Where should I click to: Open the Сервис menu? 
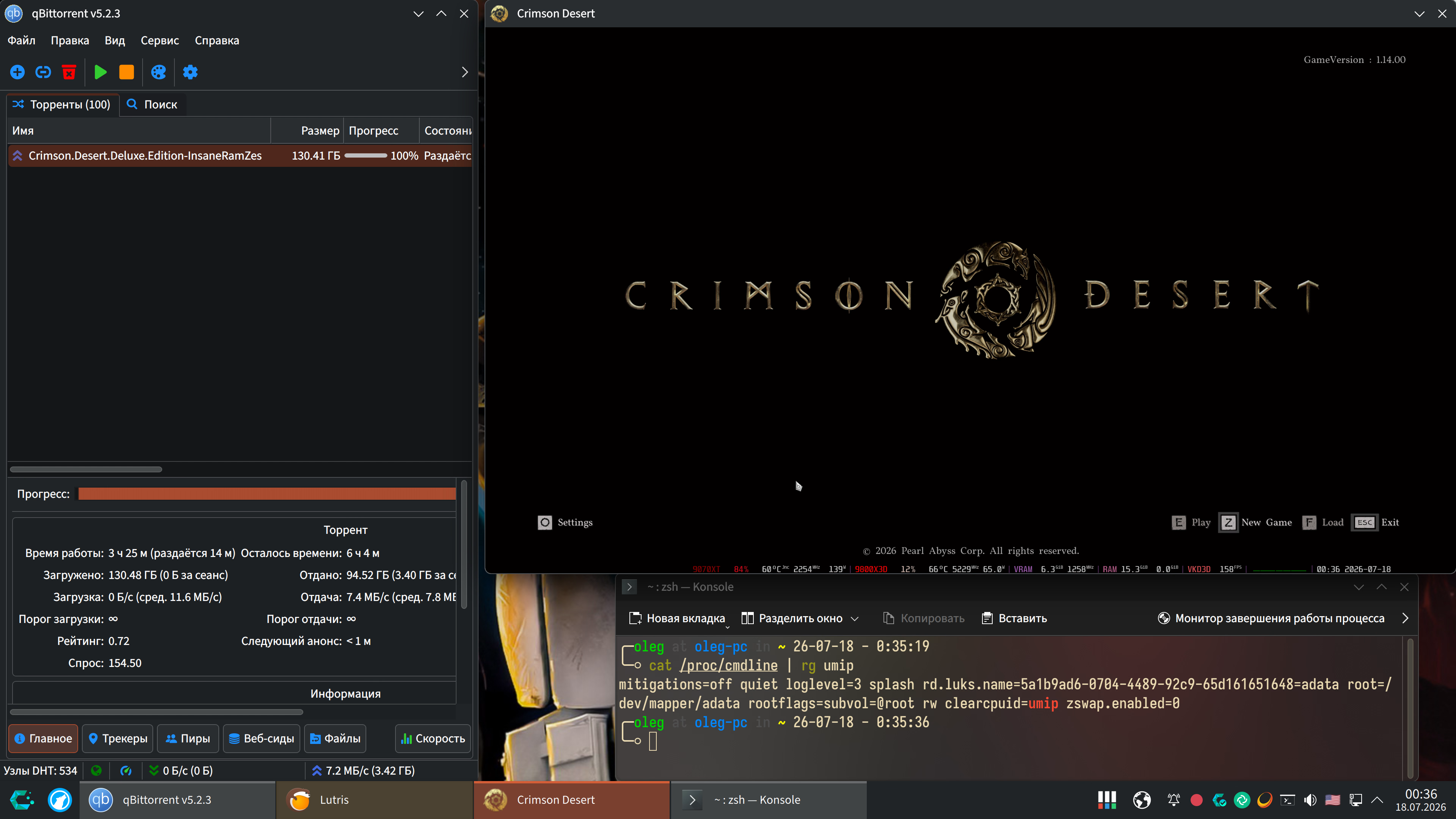pos(160,41)
